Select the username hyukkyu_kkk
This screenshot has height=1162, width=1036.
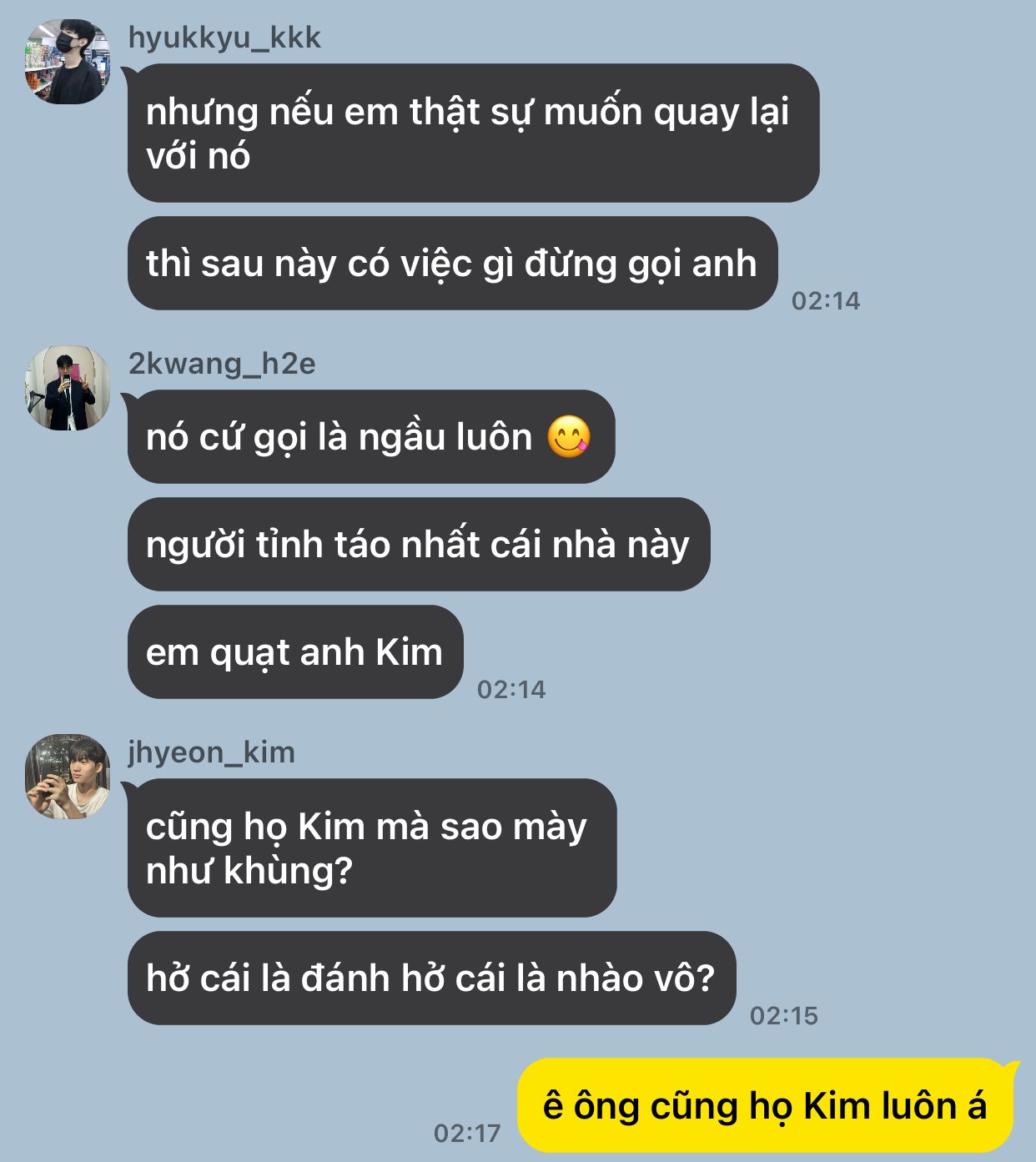[x=224, y=38]
